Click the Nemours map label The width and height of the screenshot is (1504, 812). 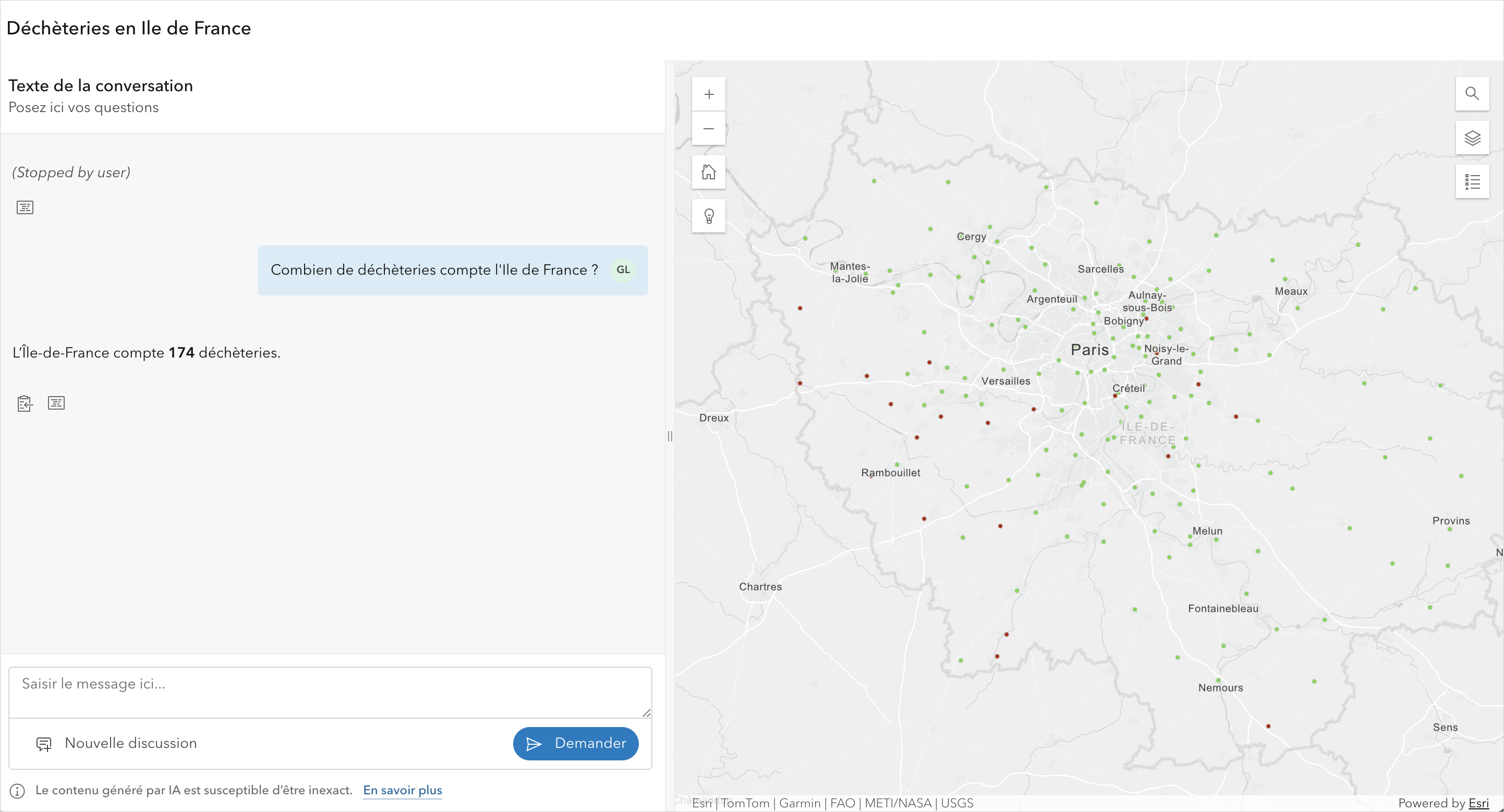(1220, 688)
